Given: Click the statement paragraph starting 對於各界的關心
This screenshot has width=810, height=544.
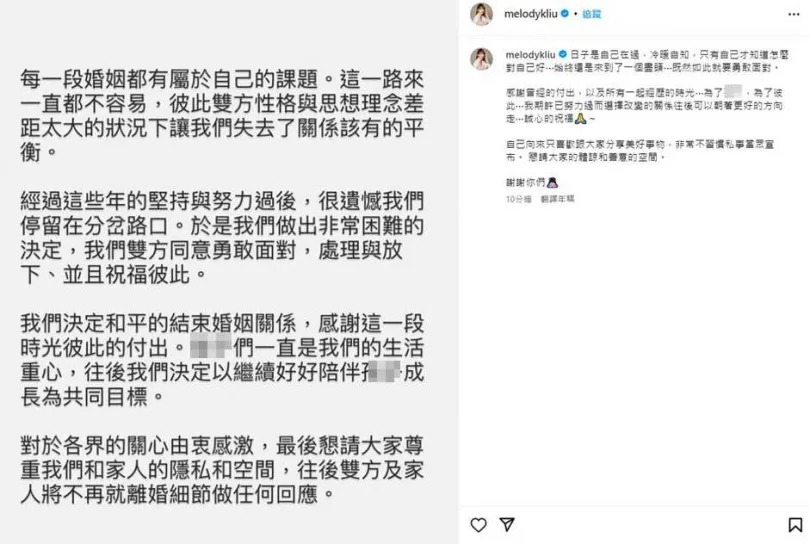Looking at the screenshot, I should [x=222, y=470].
